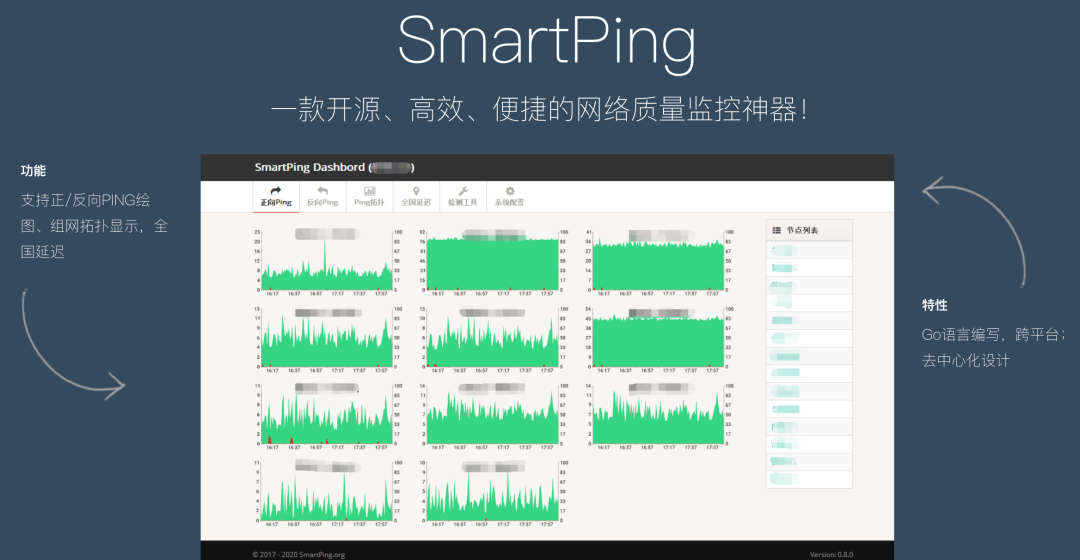Open 检测工具 wrench tools tab
Image resolution: width=1080 pixels, height=560 pixels.
(463, 196)
